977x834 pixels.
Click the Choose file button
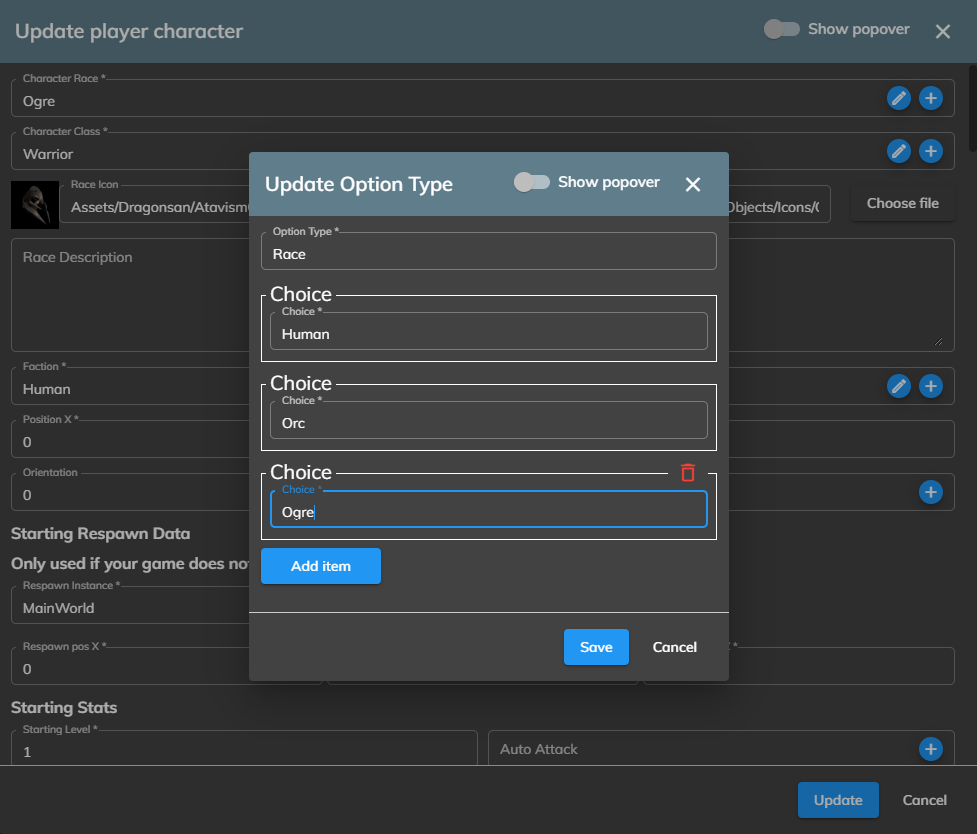[902, 203]
